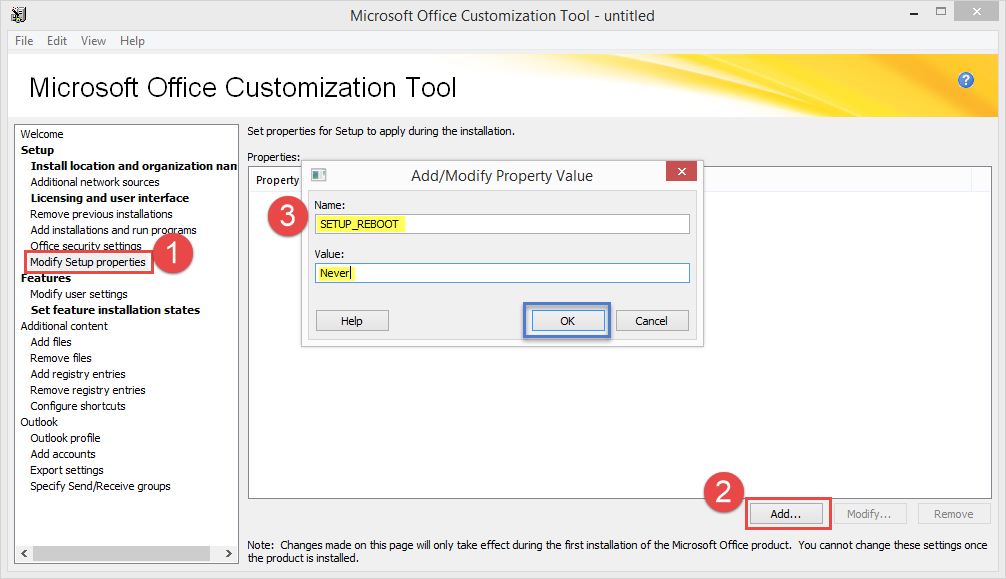
Task: Click the Property column header
Action: pyautogui.click(x=277, y=180)
